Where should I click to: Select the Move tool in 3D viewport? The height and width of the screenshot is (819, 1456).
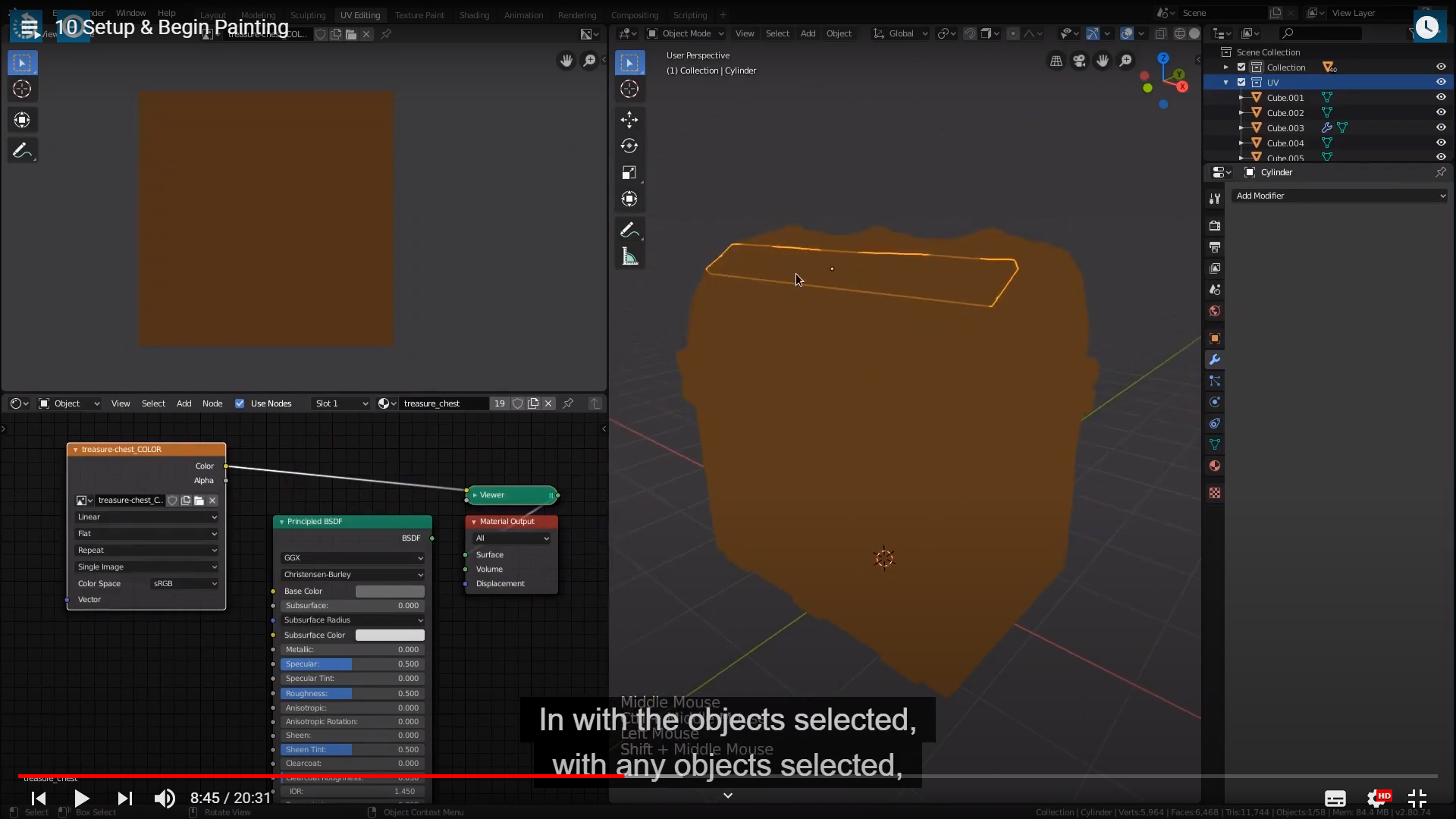(x=629, y=120)
